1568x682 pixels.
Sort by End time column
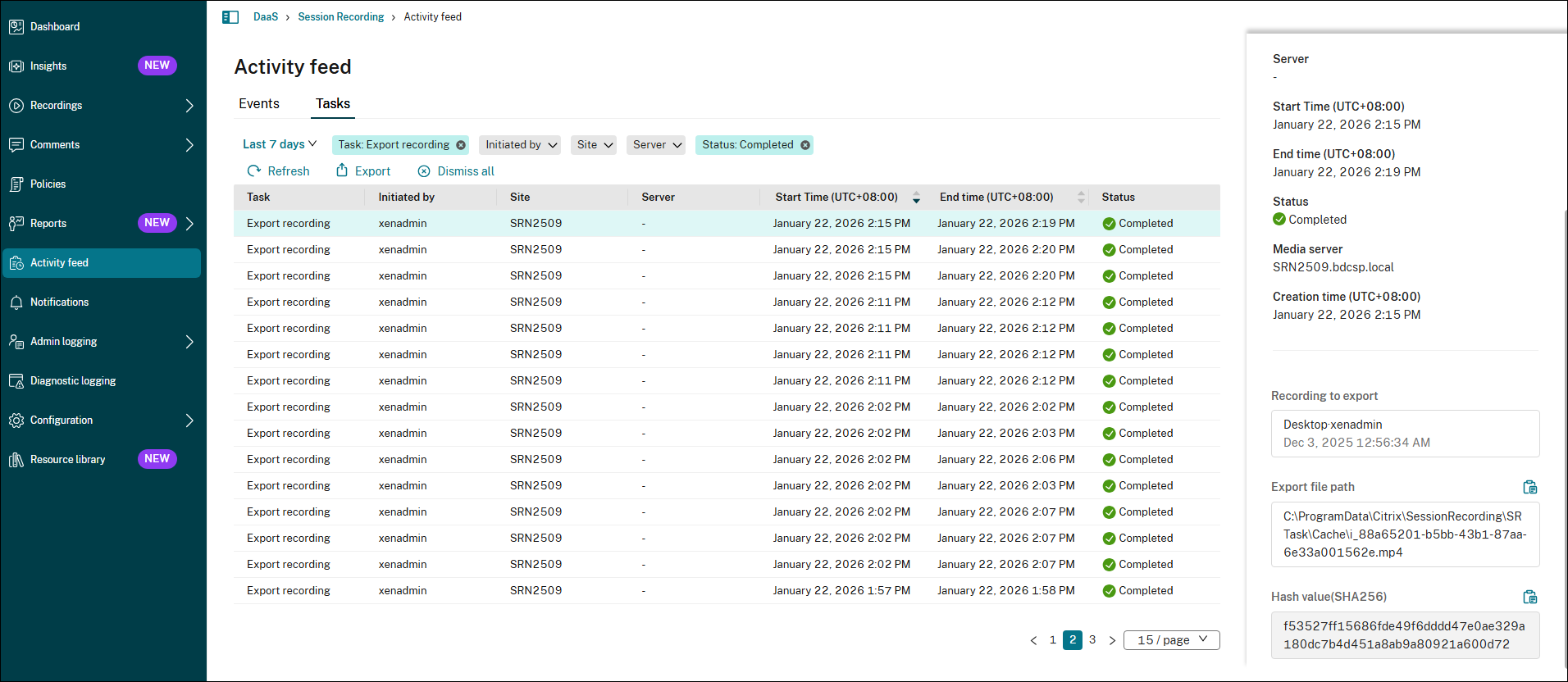[x=1081, y=198]
